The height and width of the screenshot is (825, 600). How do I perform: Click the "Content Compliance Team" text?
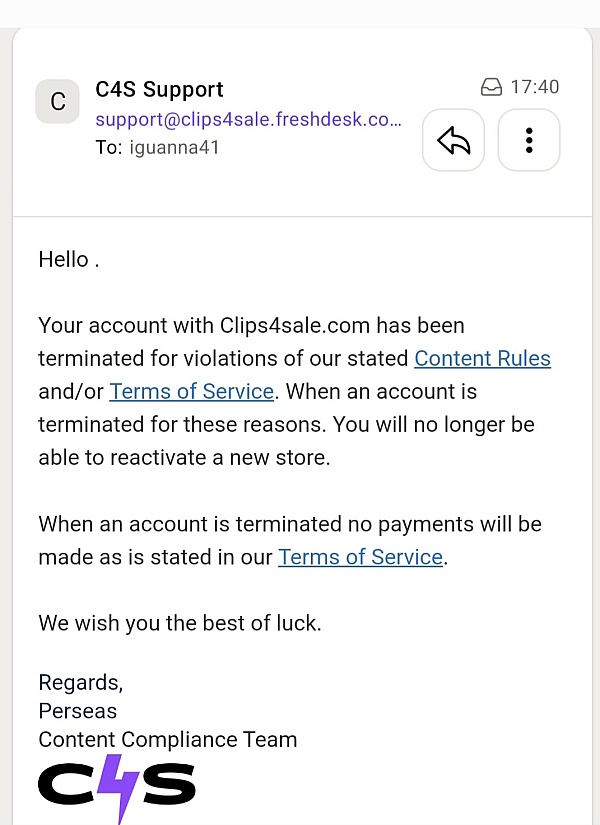[168, 739]
